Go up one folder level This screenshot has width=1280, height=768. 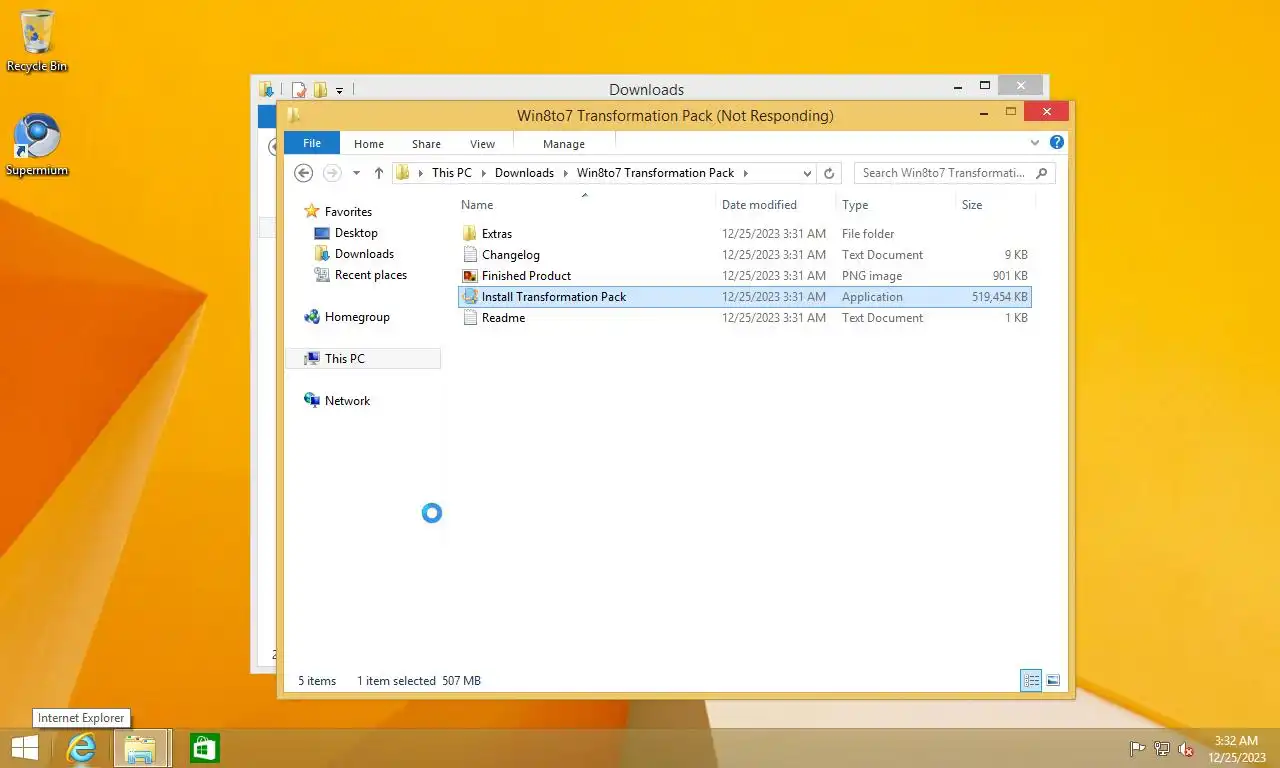coord(379,173)
